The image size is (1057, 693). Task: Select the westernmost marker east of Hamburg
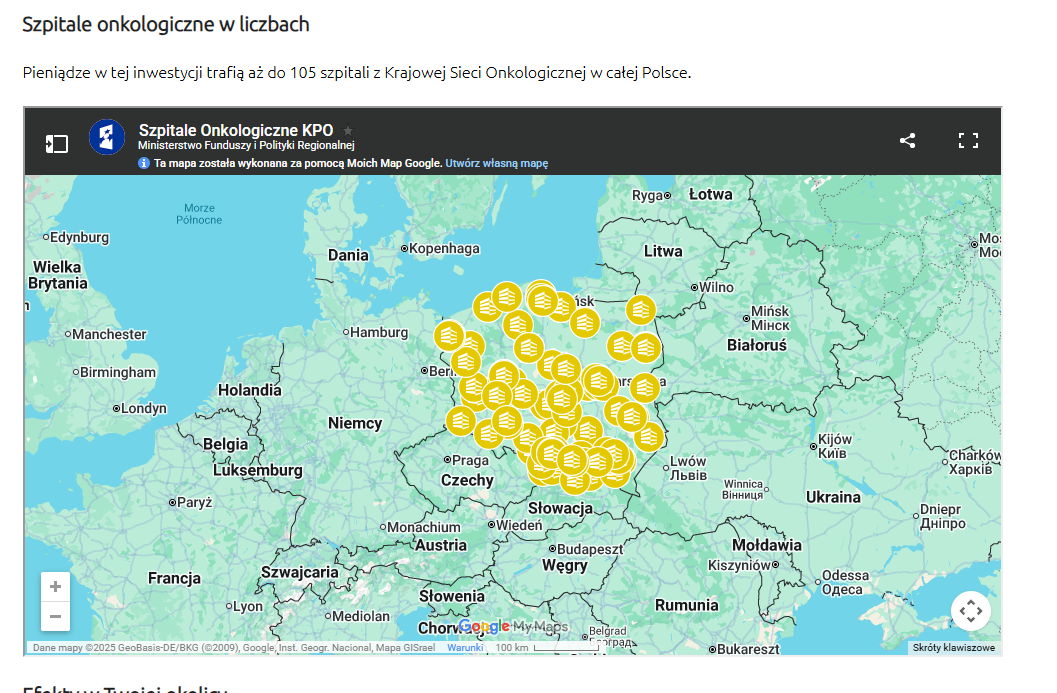(449, 335)
